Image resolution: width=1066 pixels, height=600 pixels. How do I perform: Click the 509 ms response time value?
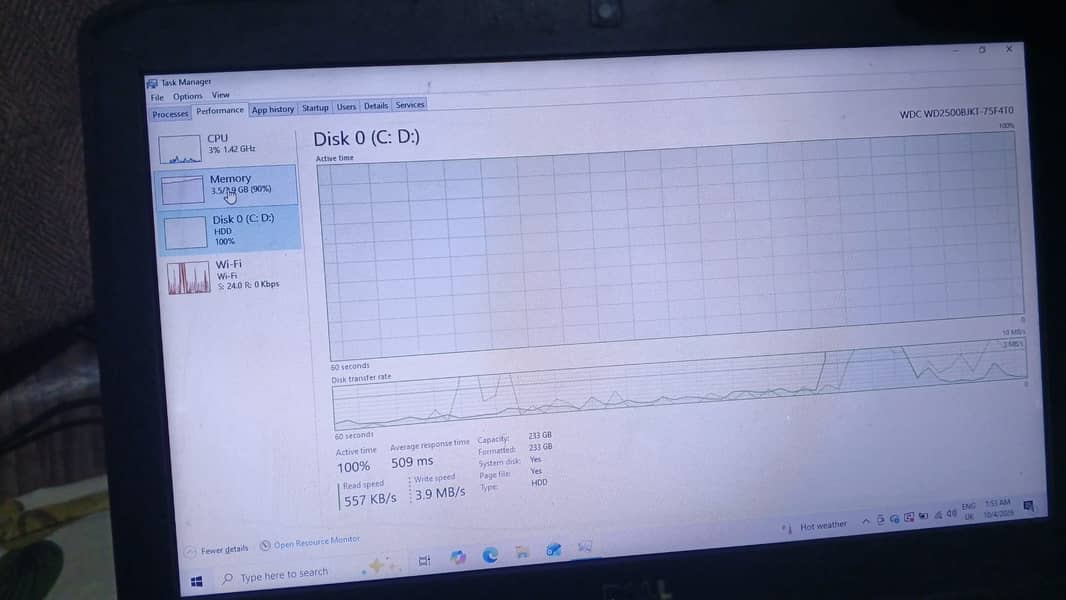(412, 462)
